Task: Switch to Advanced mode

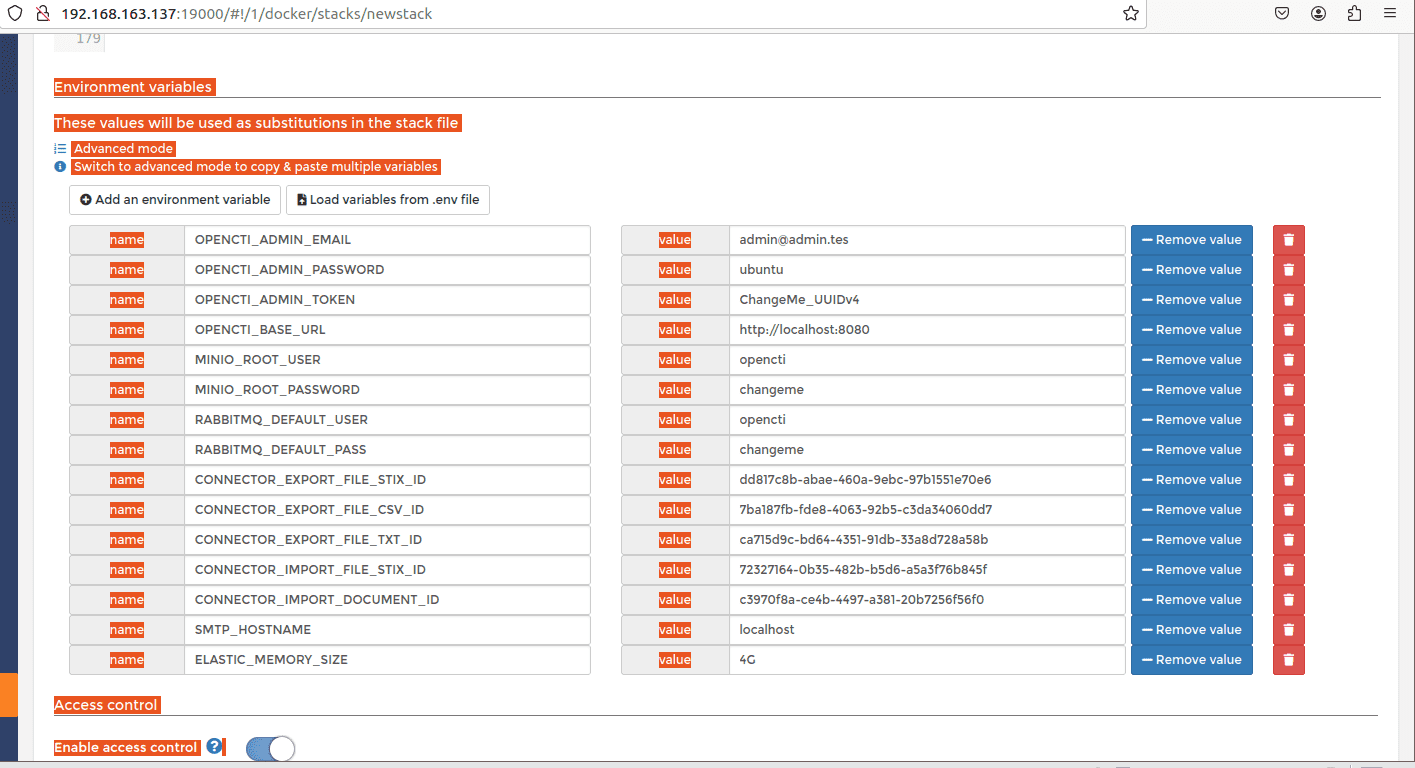Action: click(124, 149)
